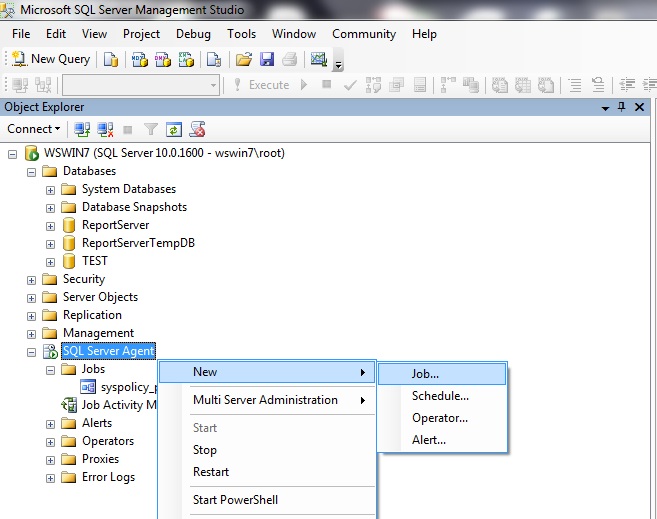Select Job... from the New submenu

click(x=426, y=373)
